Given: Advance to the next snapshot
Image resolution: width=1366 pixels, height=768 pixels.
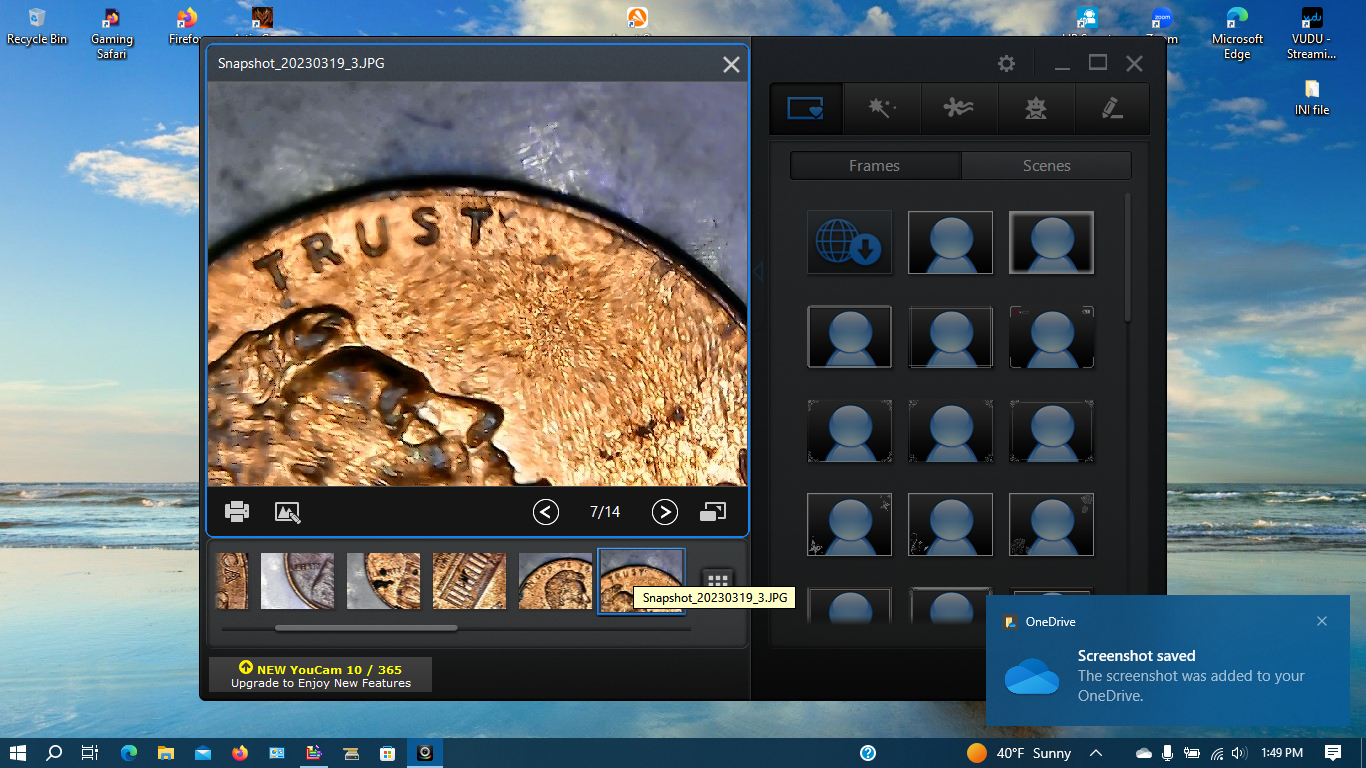Looking at the screenshot, I should (665, 512).
